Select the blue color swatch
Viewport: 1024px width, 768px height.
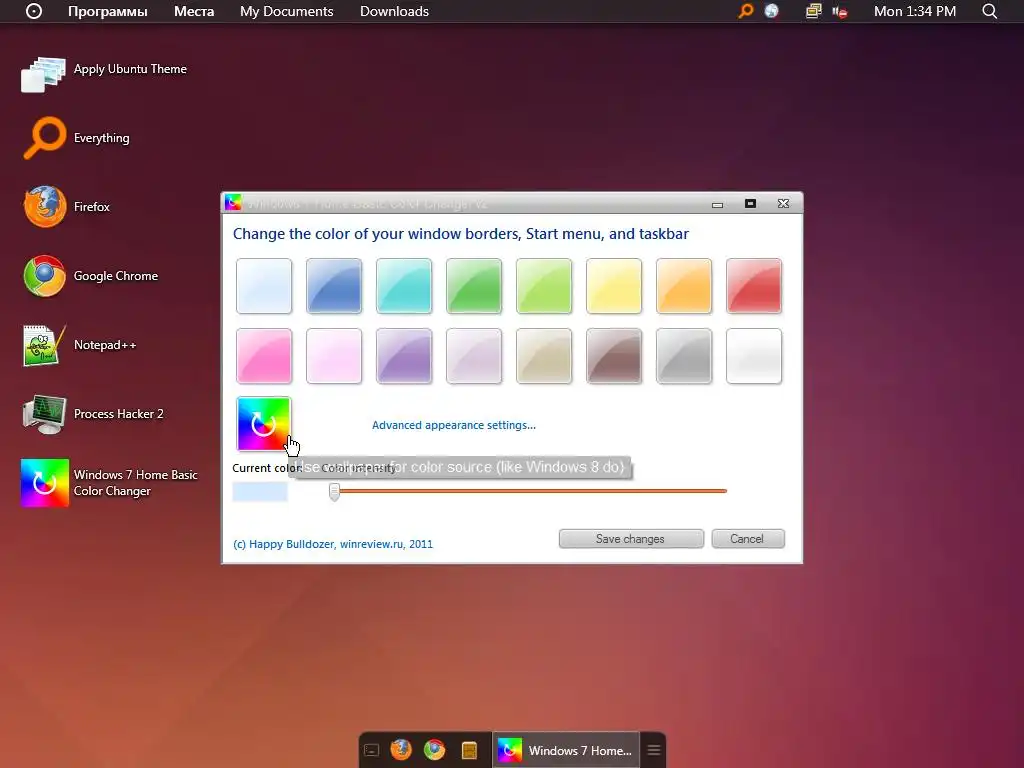click(334, 286)
